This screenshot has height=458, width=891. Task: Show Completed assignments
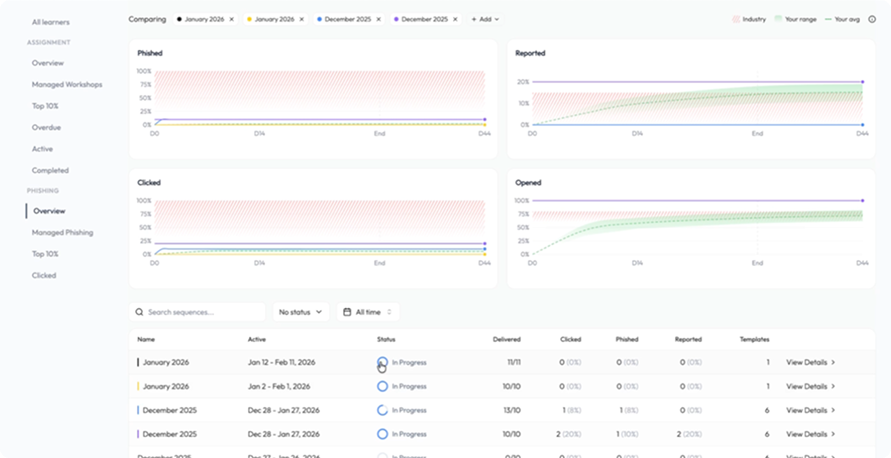50,170
